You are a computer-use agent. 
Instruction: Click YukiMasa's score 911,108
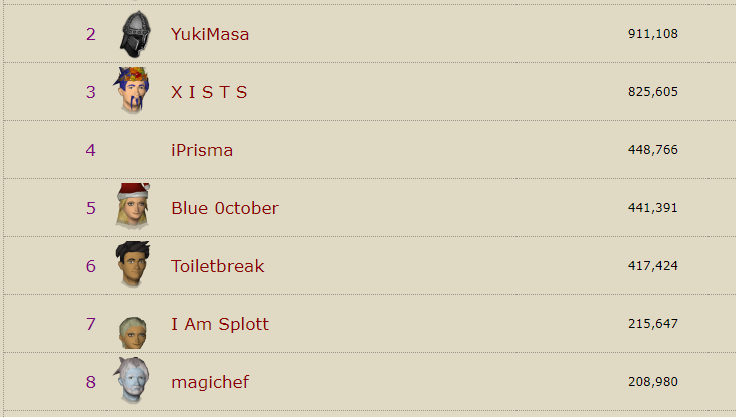[653, 34]
